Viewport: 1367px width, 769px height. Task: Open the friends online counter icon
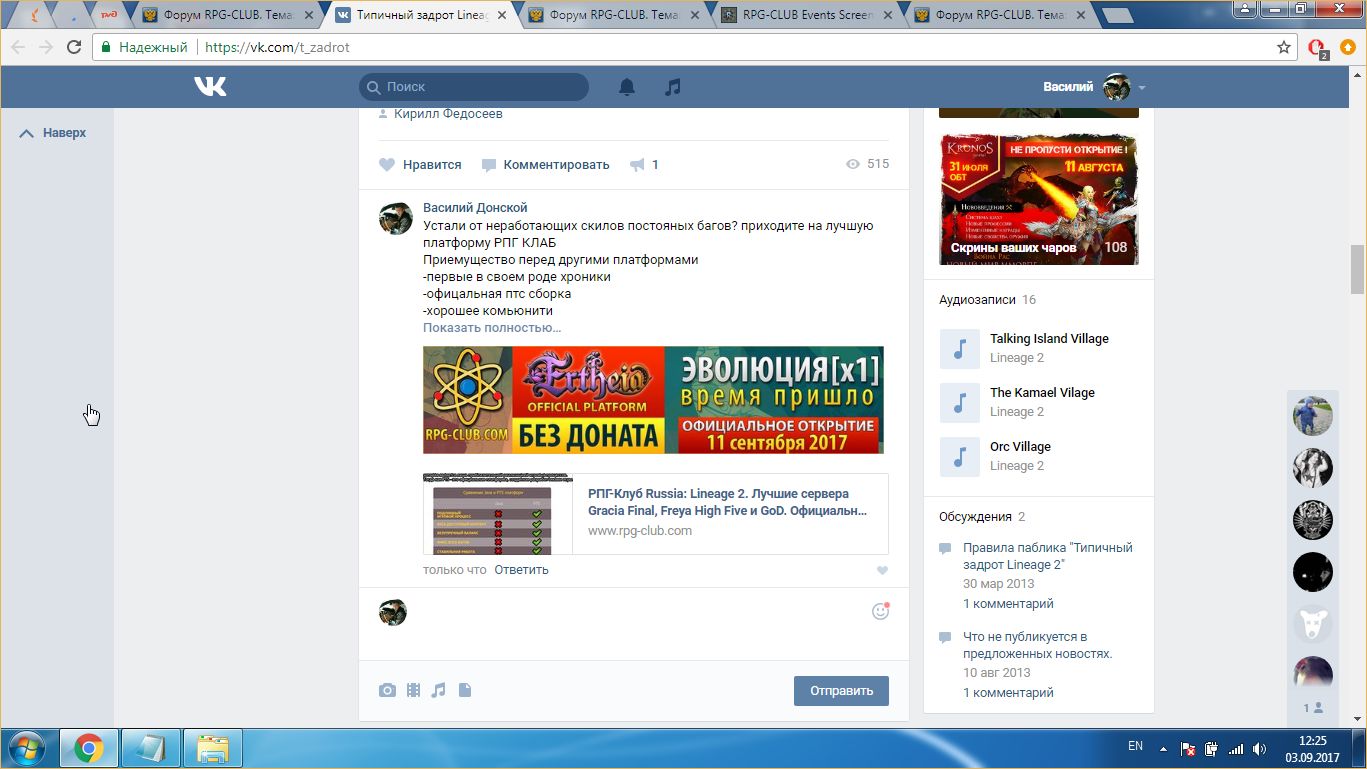[x=1313, y=708]
